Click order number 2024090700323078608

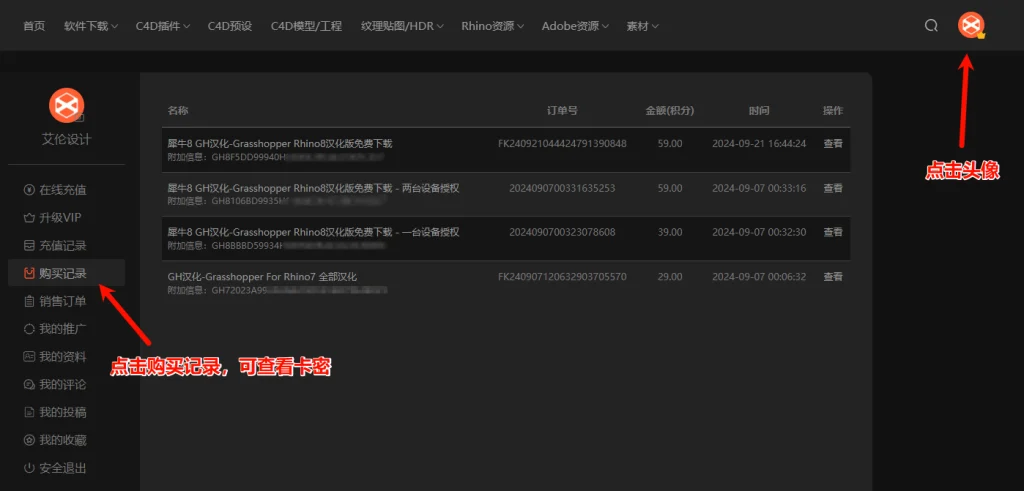[x=562, y=232]
